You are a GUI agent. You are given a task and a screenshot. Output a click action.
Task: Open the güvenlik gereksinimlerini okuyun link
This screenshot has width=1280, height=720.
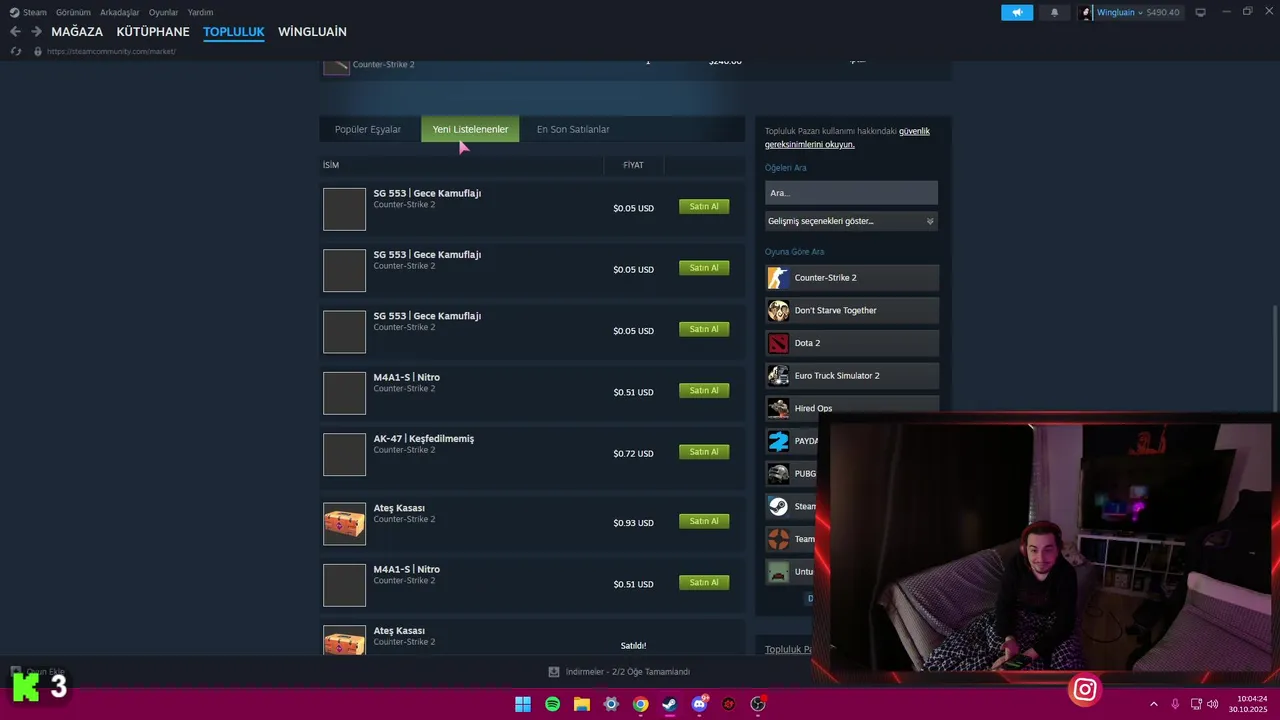click(848, 138)
